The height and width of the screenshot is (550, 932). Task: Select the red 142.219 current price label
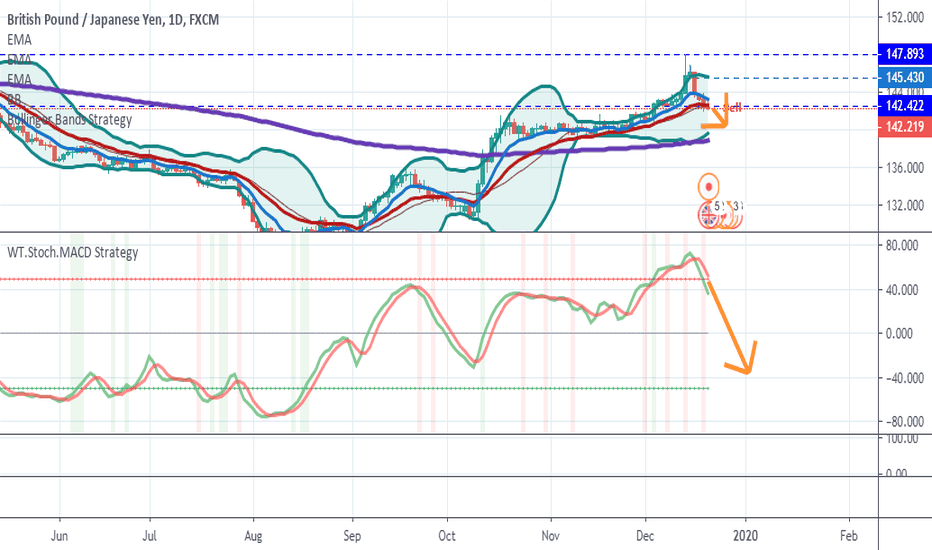pos(903,126)
